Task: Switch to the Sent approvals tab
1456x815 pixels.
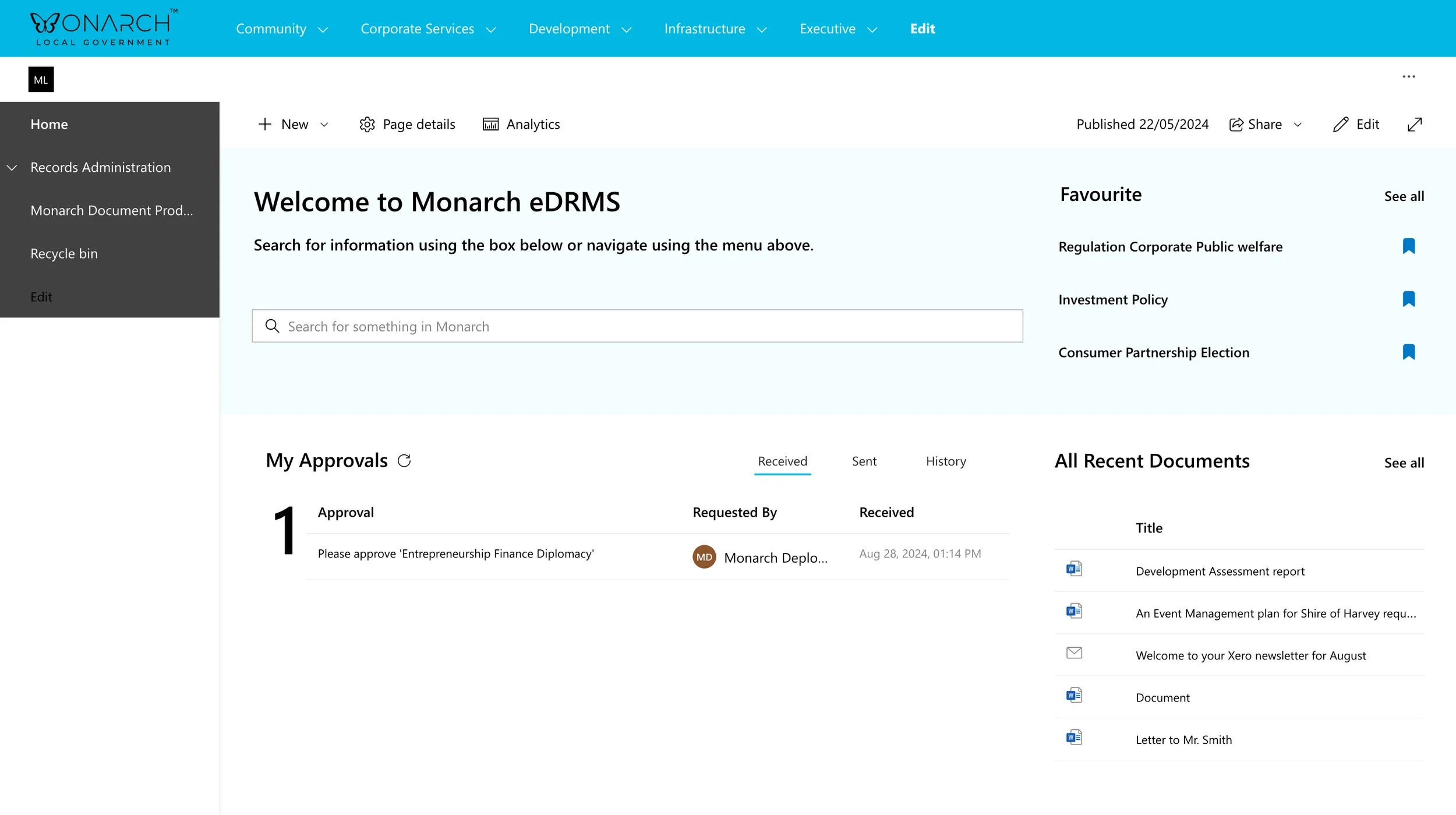Action: click(x=864, y=461)
